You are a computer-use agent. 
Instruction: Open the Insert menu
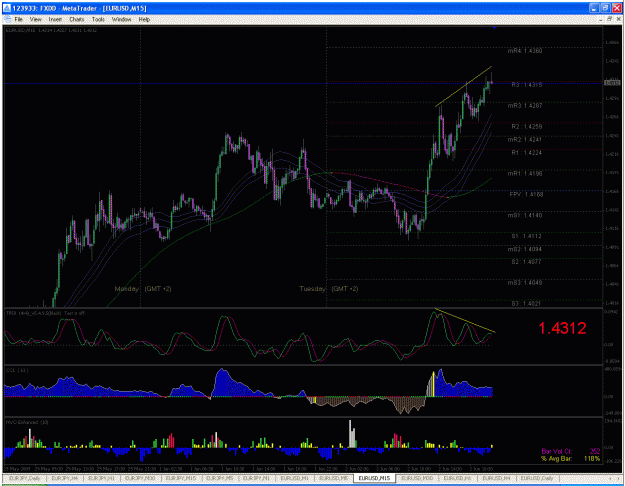click(x=55, y=19)
